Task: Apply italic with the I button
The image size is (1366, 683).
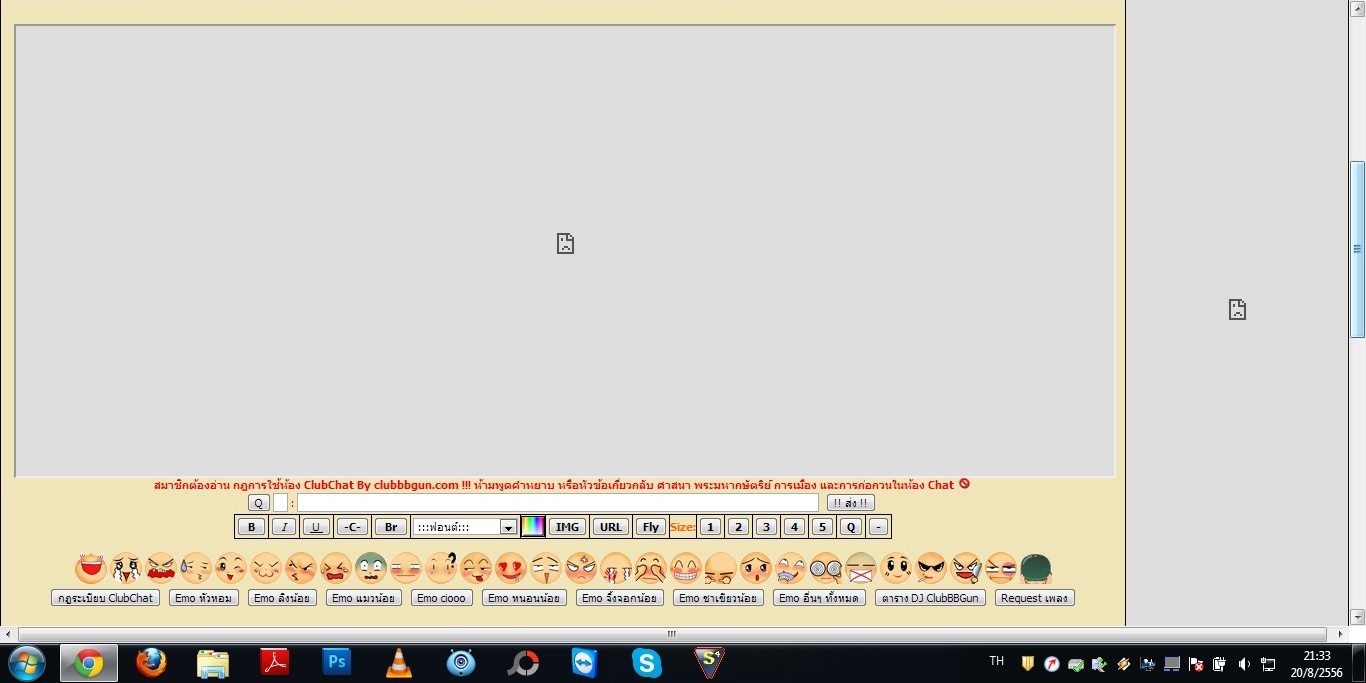Action: [x=284, y=527]
